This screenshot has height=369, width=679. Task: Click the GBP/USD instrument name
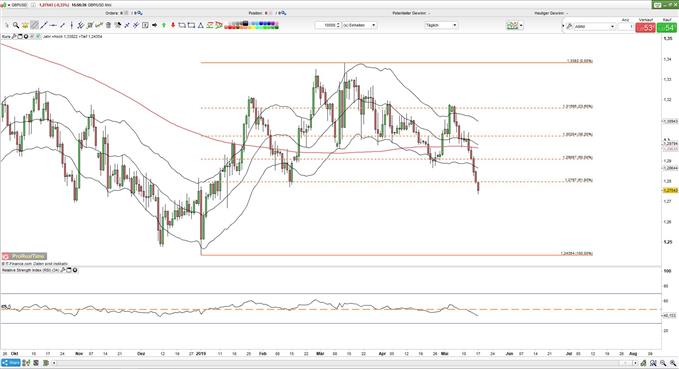coord(18,5)
